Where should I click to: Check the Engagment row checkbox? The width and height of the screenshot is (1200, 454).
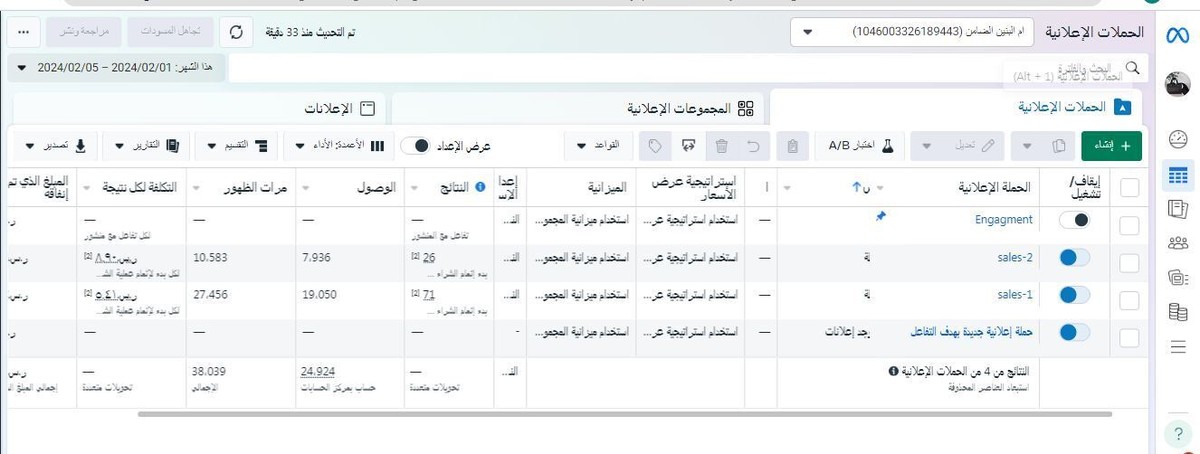1129,226
